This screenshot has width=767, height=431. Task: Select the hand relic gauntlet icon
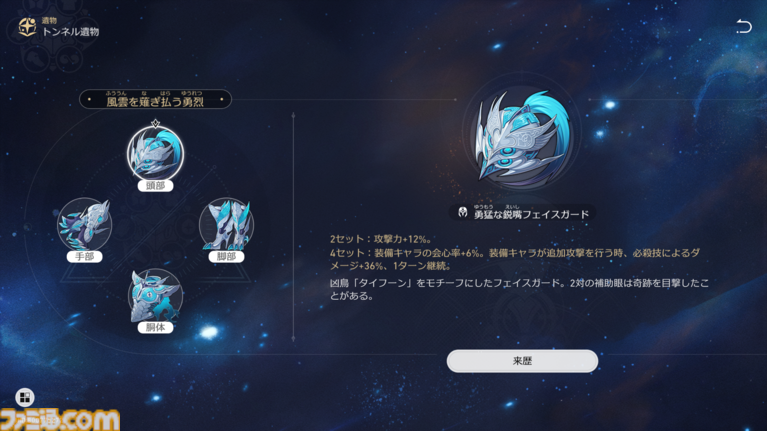(85, 225)
